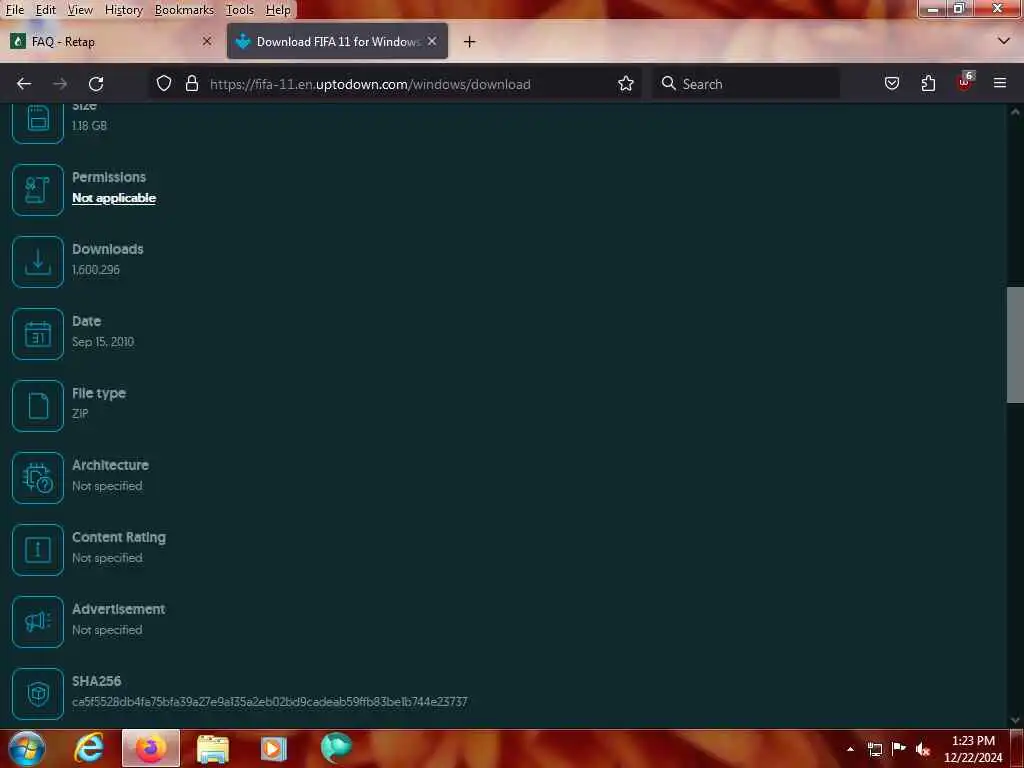Click the Date calendar icon
1024x768 pixels.
coord(38,334)
